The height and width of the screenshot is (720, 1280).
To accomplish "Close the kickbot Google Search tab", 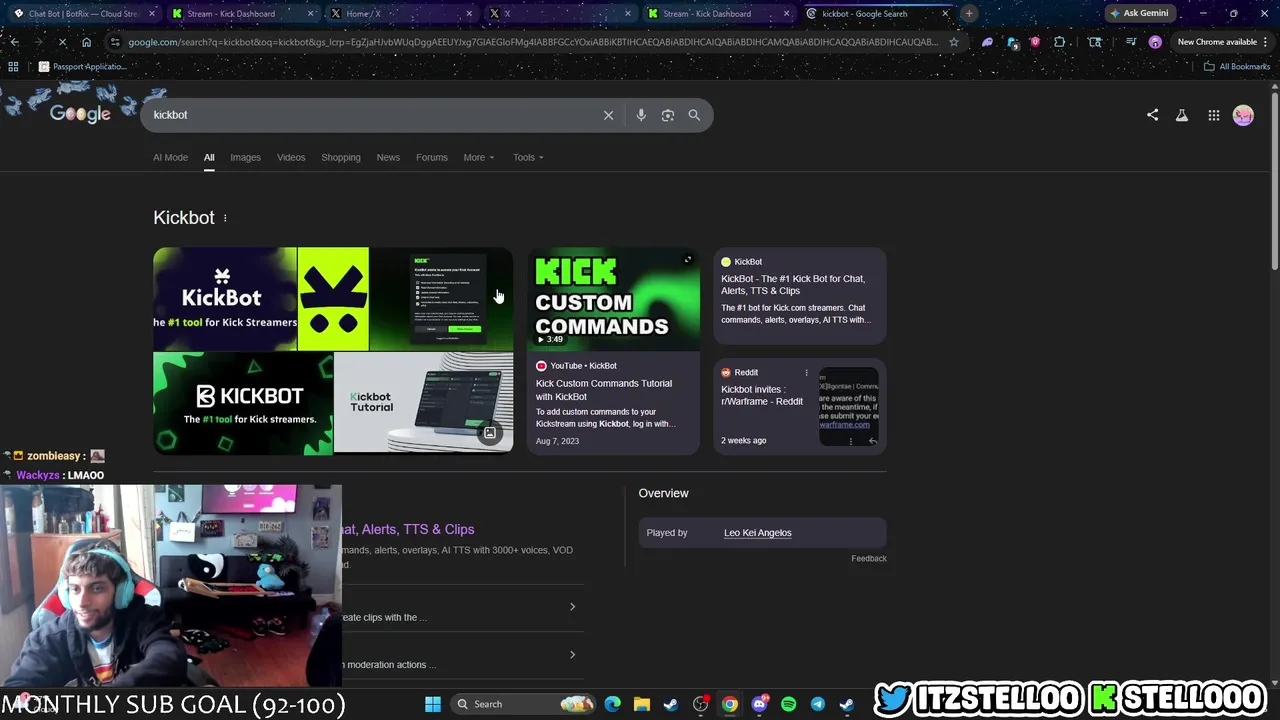I will coord(945,14).
